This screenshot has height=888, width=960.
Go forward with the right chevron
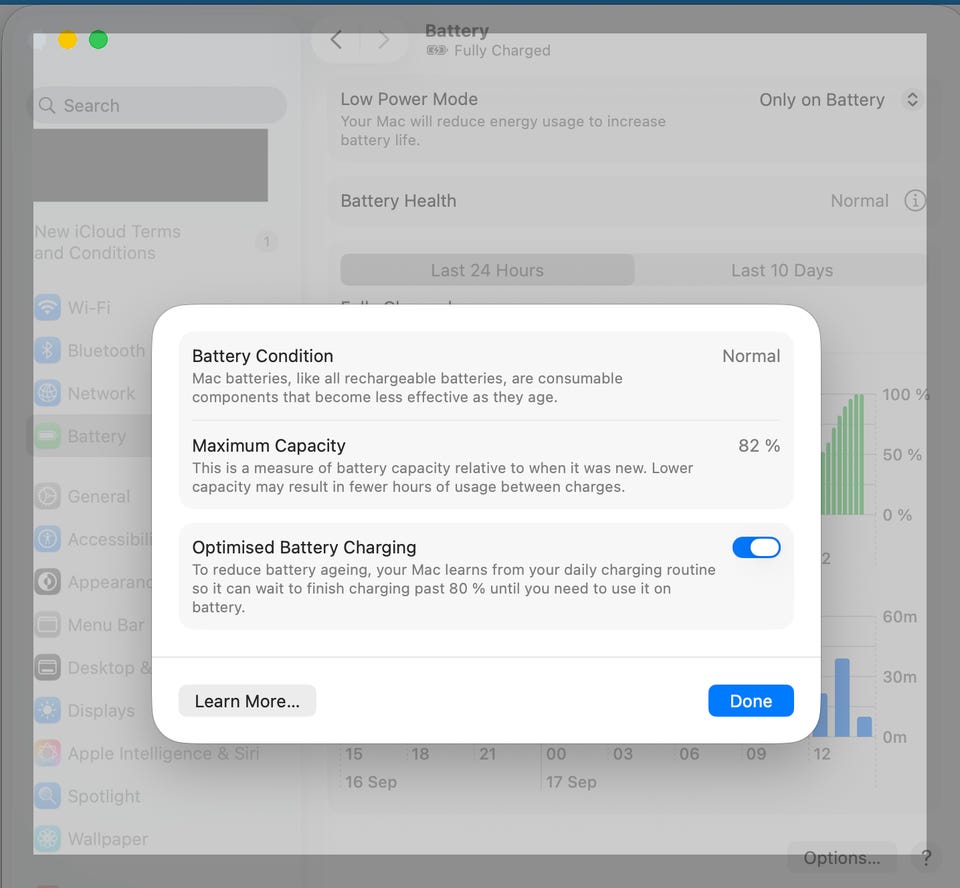[x=383, y=40]
